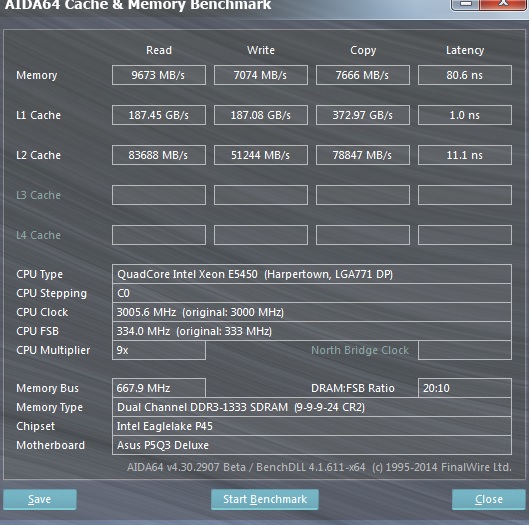Click the Read column header

[159, 50]
